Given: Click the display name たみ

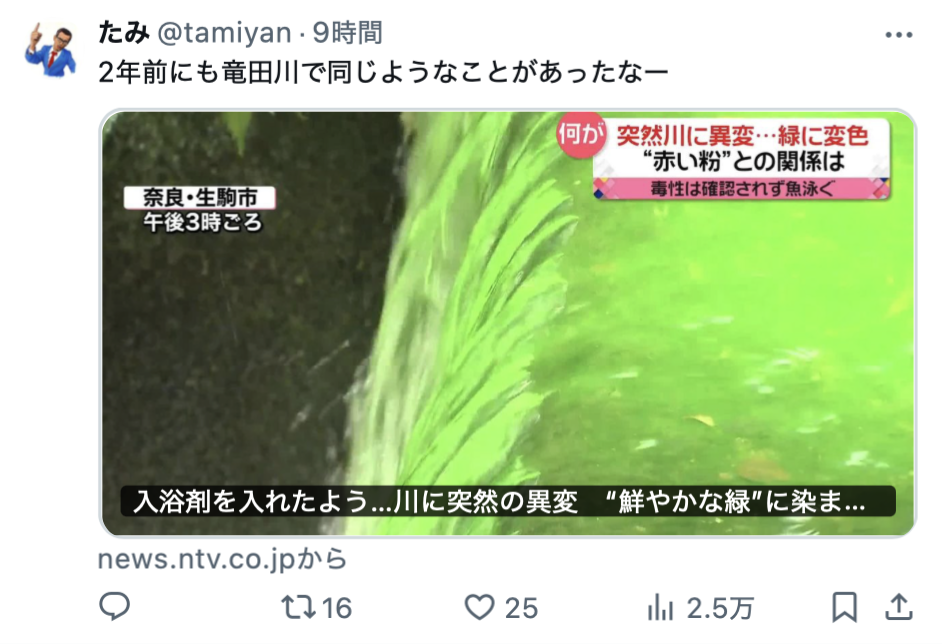Looking at the screenshot, I should coord(123,32).
